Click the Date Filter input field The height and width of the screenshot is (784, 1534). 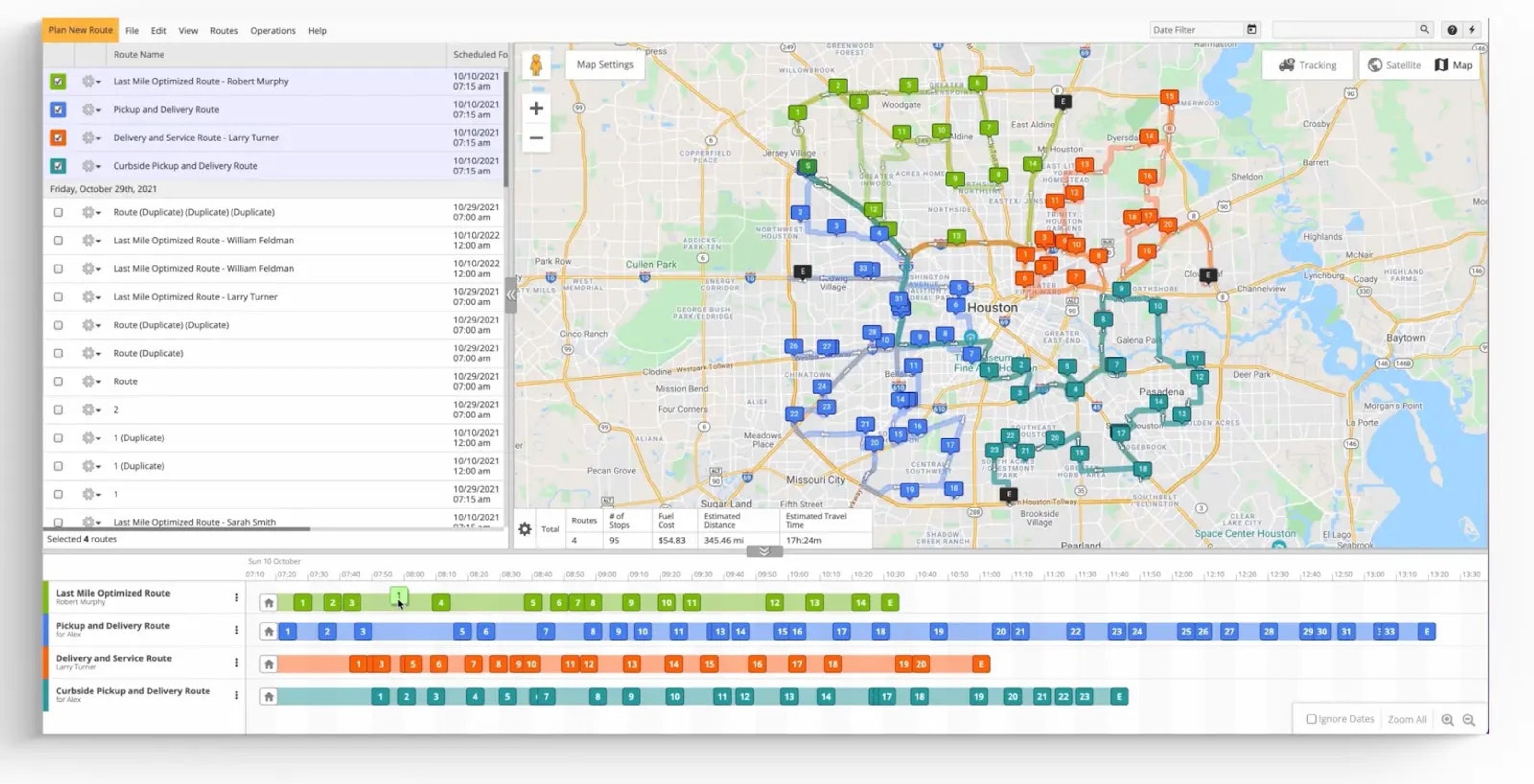click(1197, 30)
